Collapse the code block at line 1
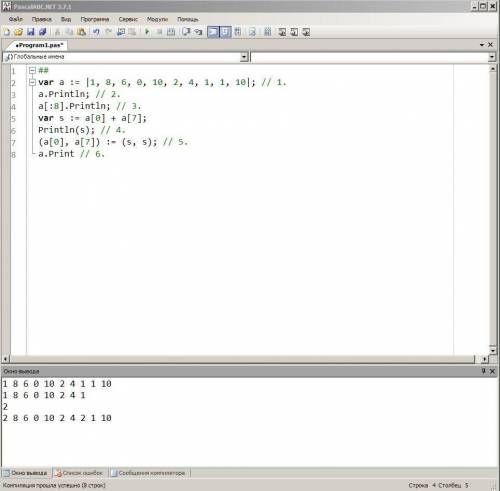The width and height of the screenshot is (500, 491). (32, 70)
